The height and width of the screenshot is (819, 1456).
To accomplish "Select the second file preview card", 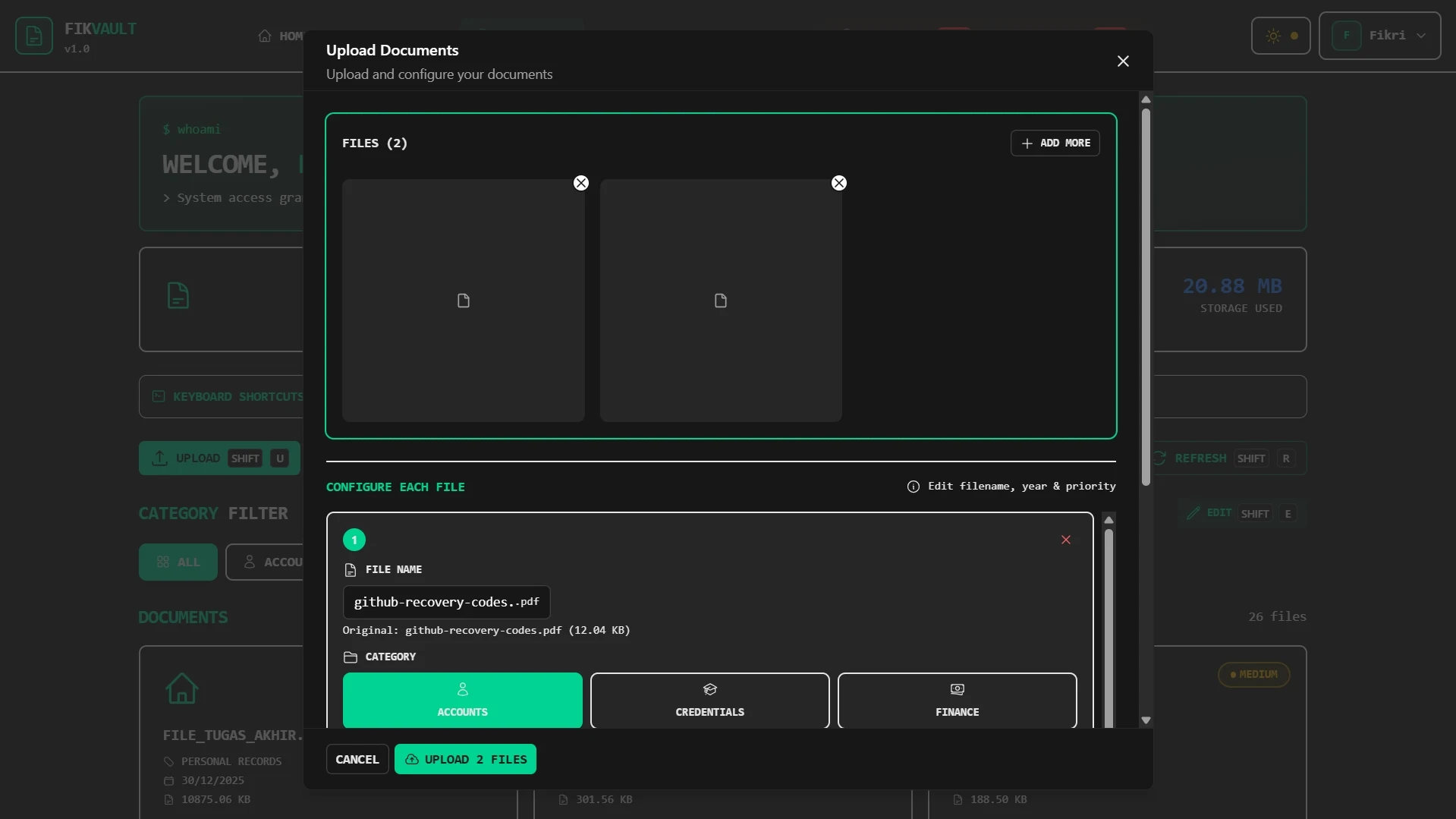I will tap(721, 301).
